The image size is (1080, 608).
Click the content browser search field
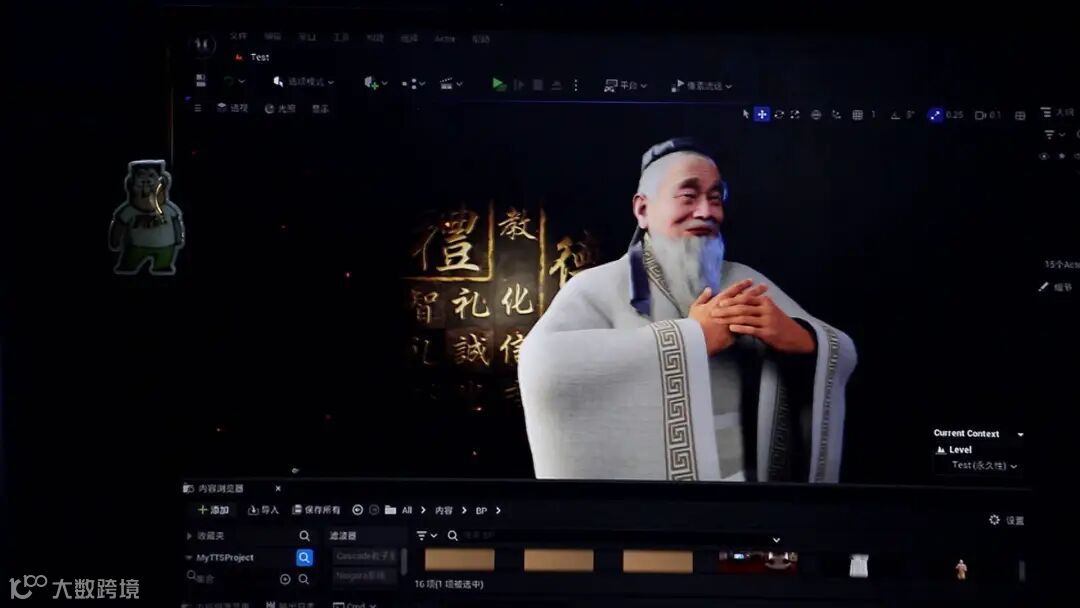point(613,536)
